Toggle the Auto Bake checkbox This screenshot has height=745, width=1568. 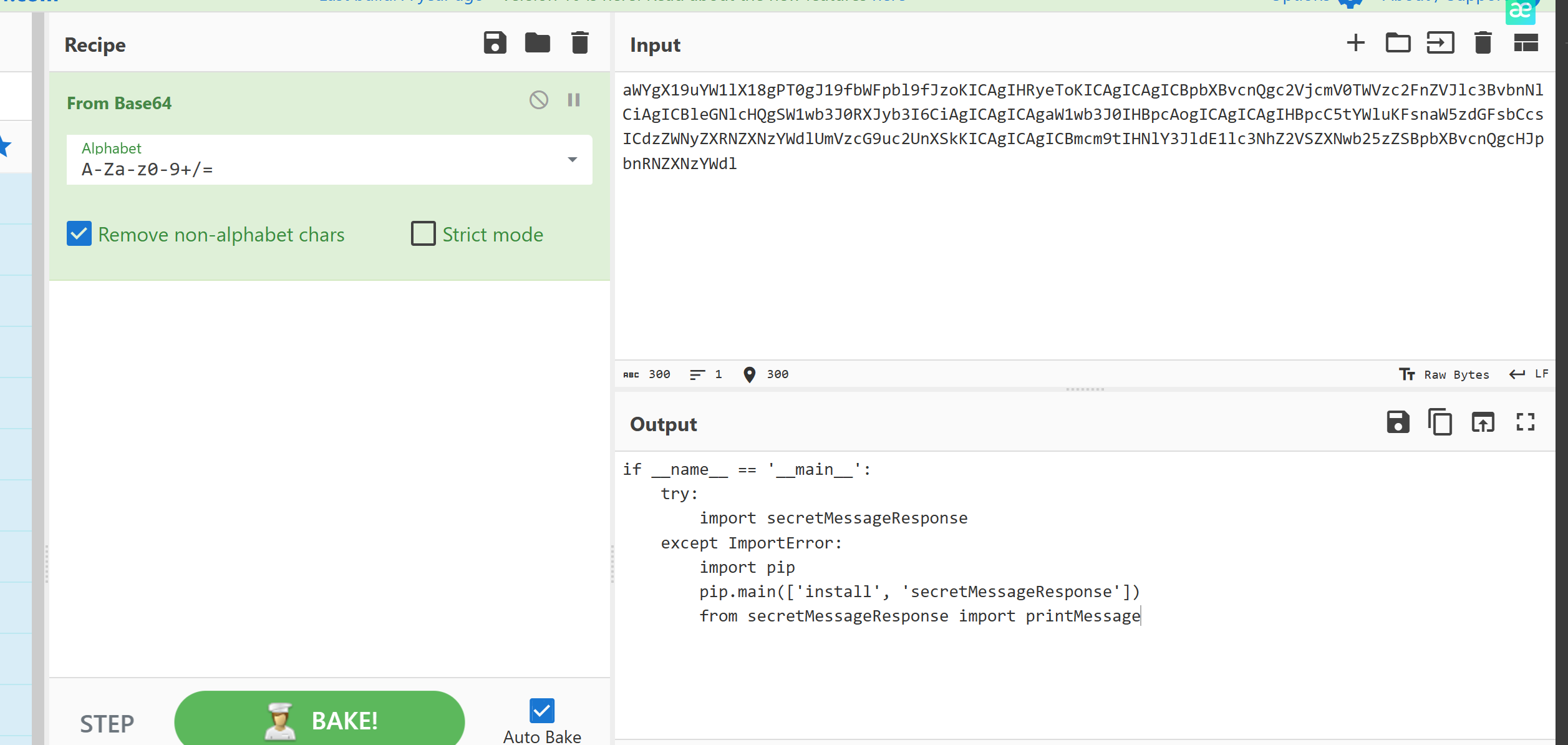541,711
